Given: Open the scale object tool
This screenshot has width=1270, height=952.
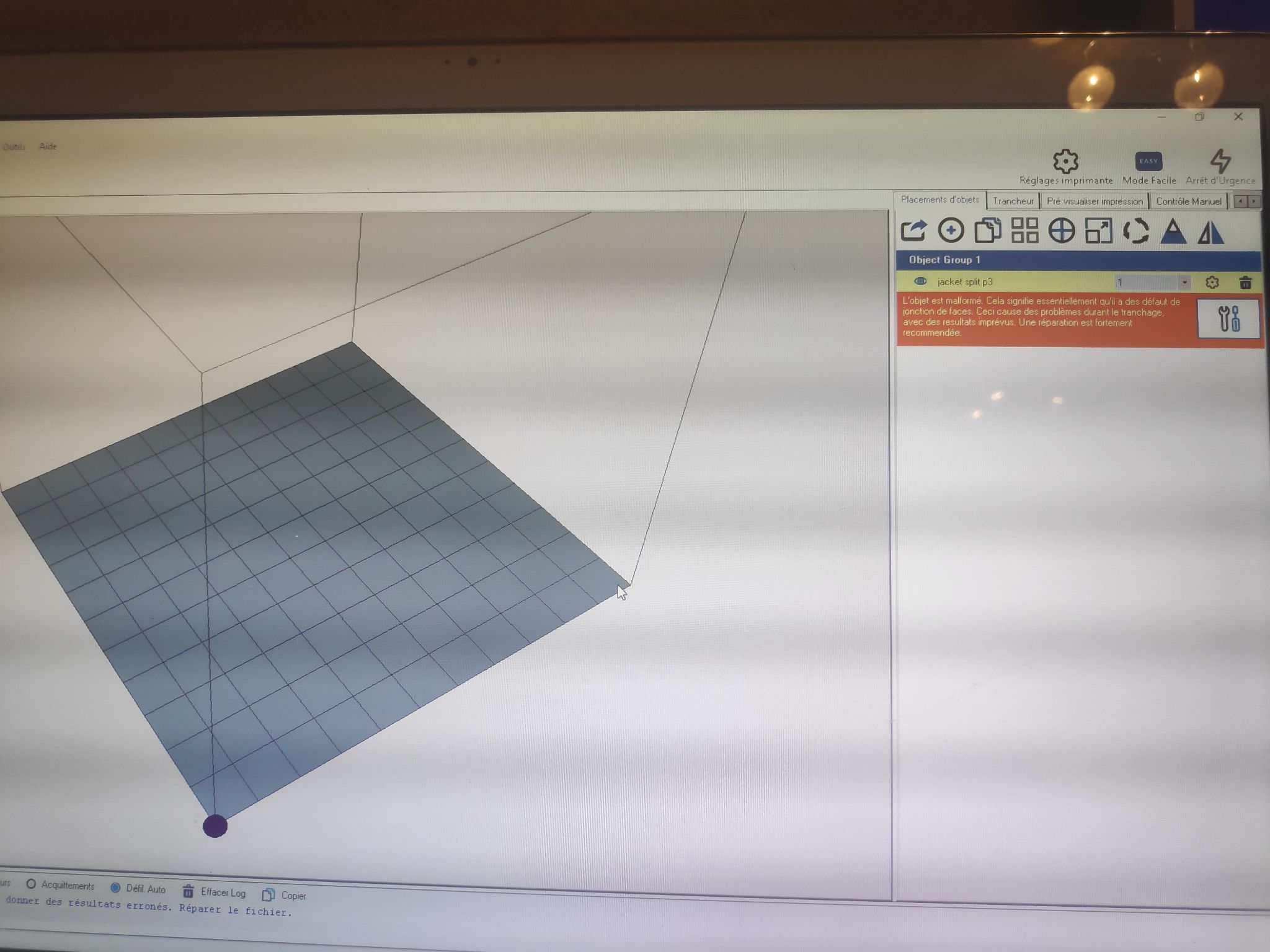Looking at the screenshot, I should click(x=1098, y=231).
